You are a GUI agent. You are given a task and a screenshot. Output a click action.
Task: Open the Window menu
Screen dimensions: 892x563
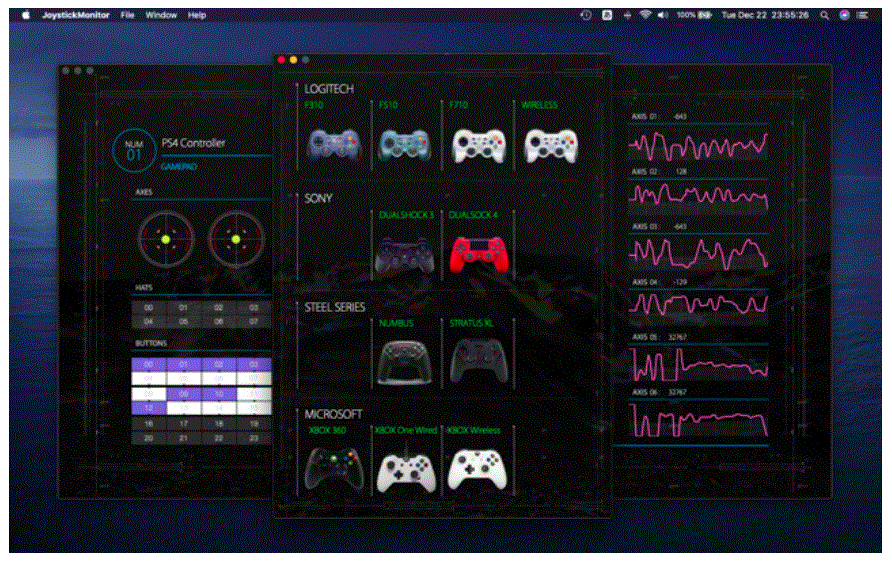(161, 15)
